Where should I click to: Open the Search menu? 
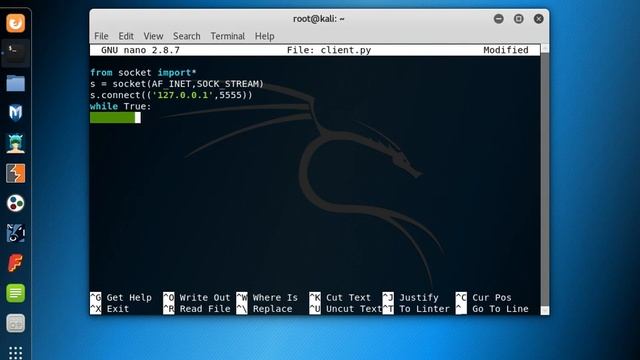(x=187, y=36)
